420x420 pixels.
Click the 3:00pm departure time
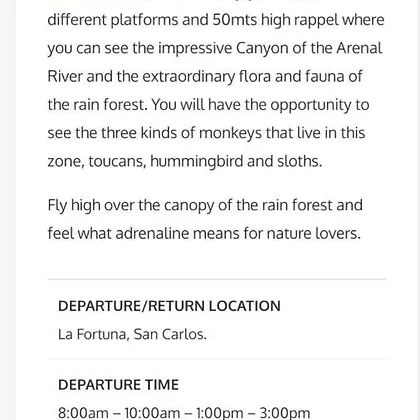(x=285, y=413)
